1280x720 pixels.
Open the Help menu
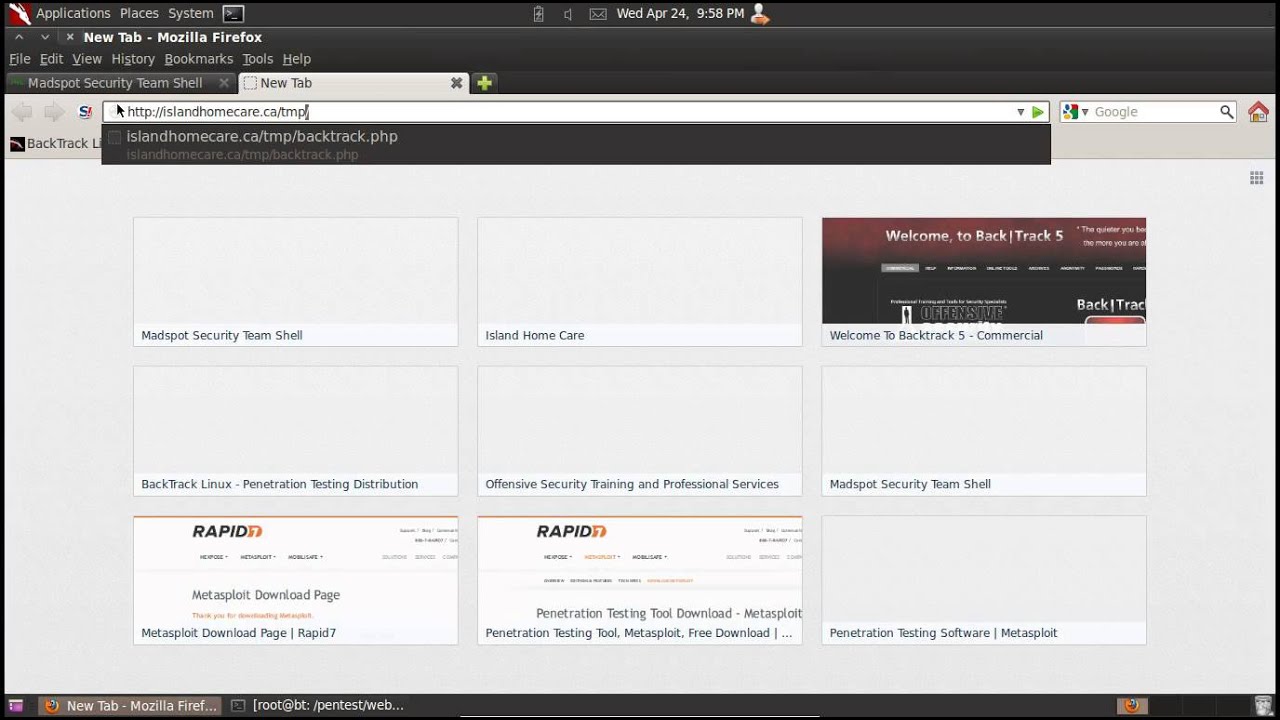pos(297,59)
